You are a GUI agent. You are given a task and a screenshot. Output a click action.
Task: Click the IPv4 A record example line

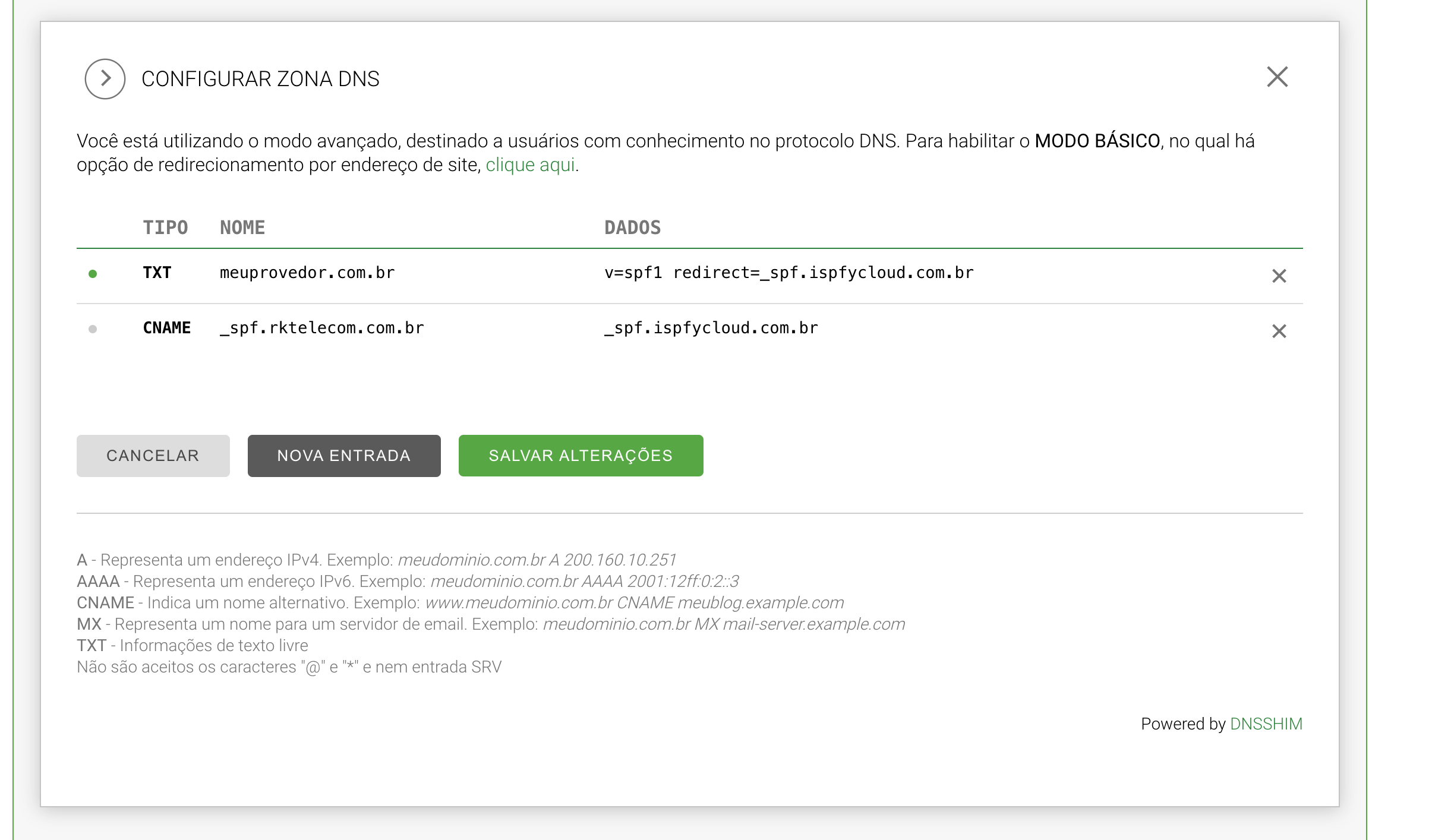[x=377, y=560]
